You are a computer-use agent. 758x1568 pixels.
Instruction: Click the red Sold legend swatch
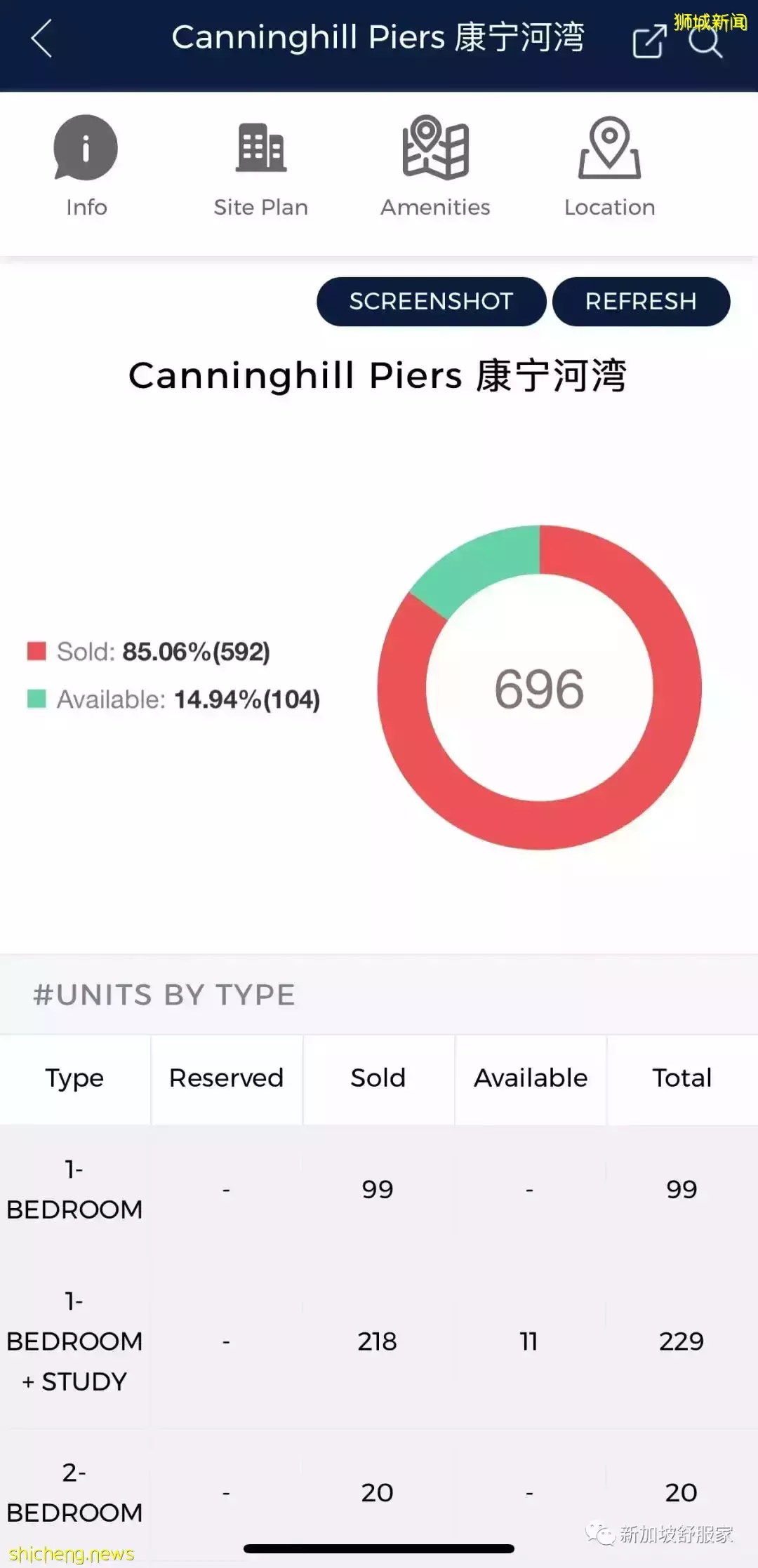coord(36,651)
